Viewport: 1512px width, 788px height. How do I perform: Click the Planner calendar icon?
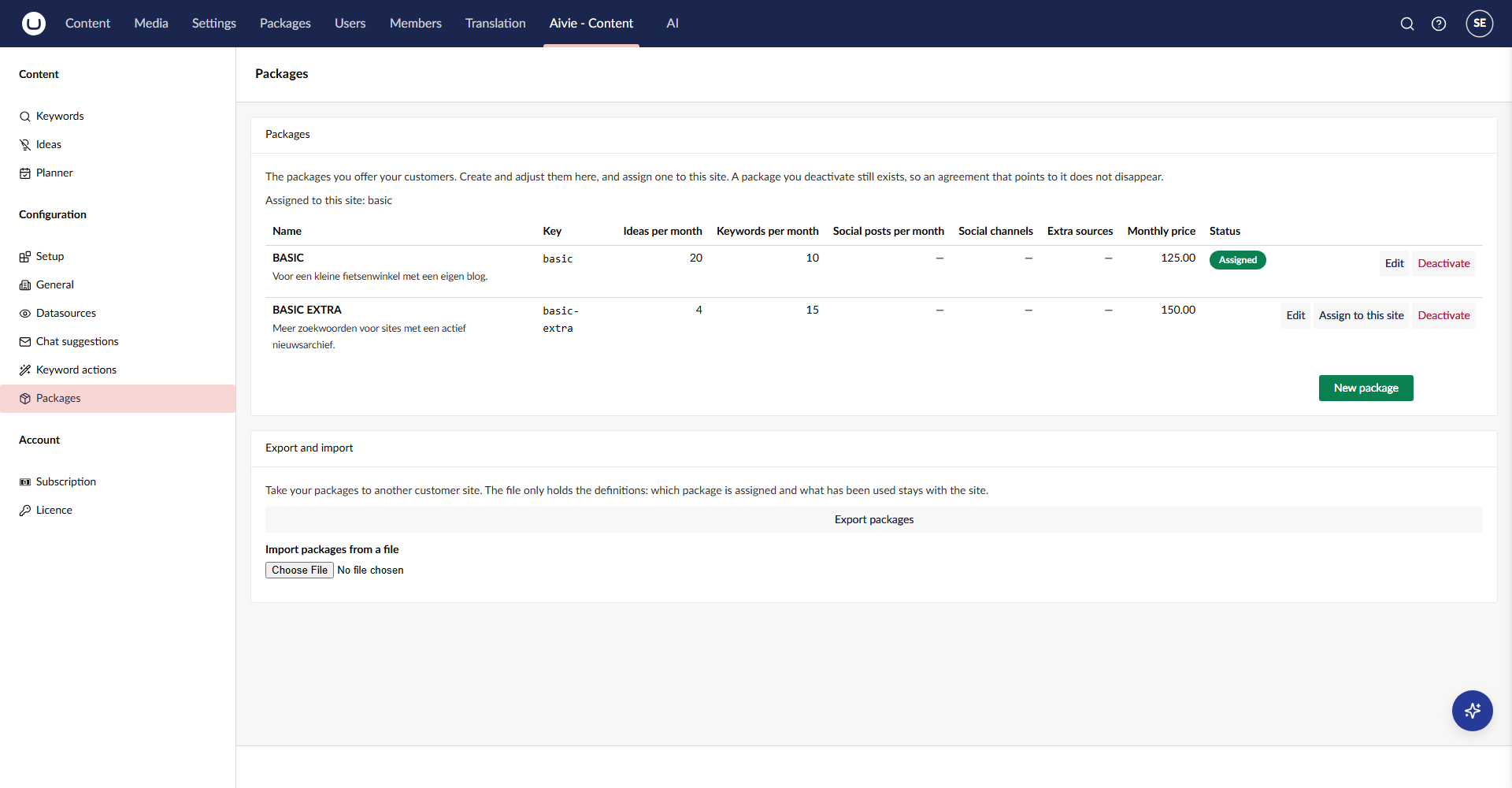pyautogui.click(x=25, y=173)
